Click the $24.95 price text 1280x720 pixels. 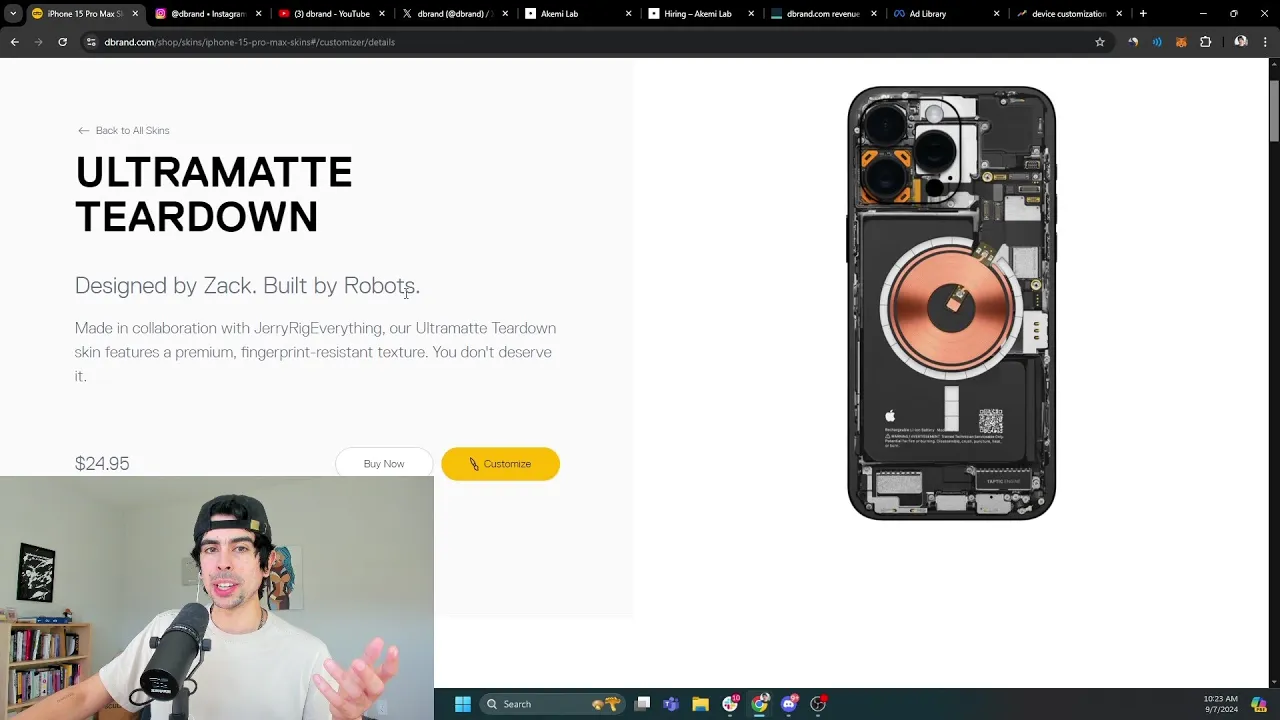[102, 463]
